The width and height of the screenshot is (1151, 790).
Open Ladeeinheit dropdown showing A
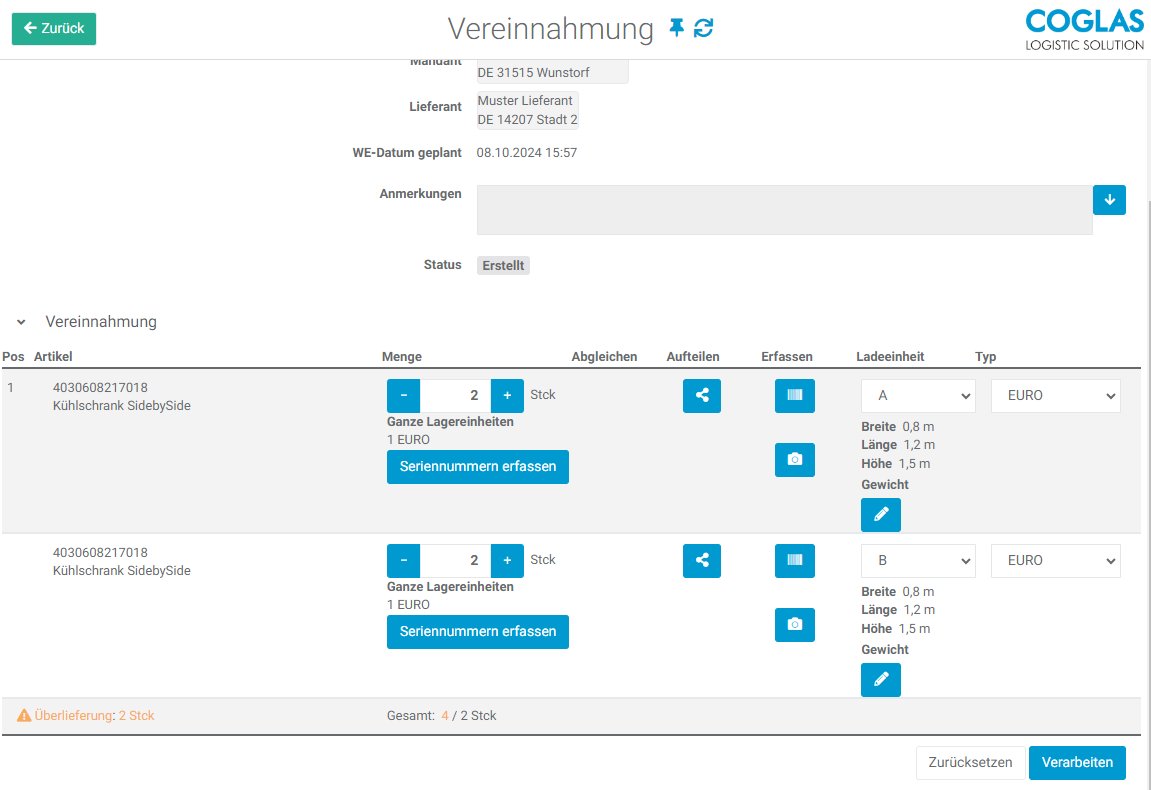click(x=918, y=396)
